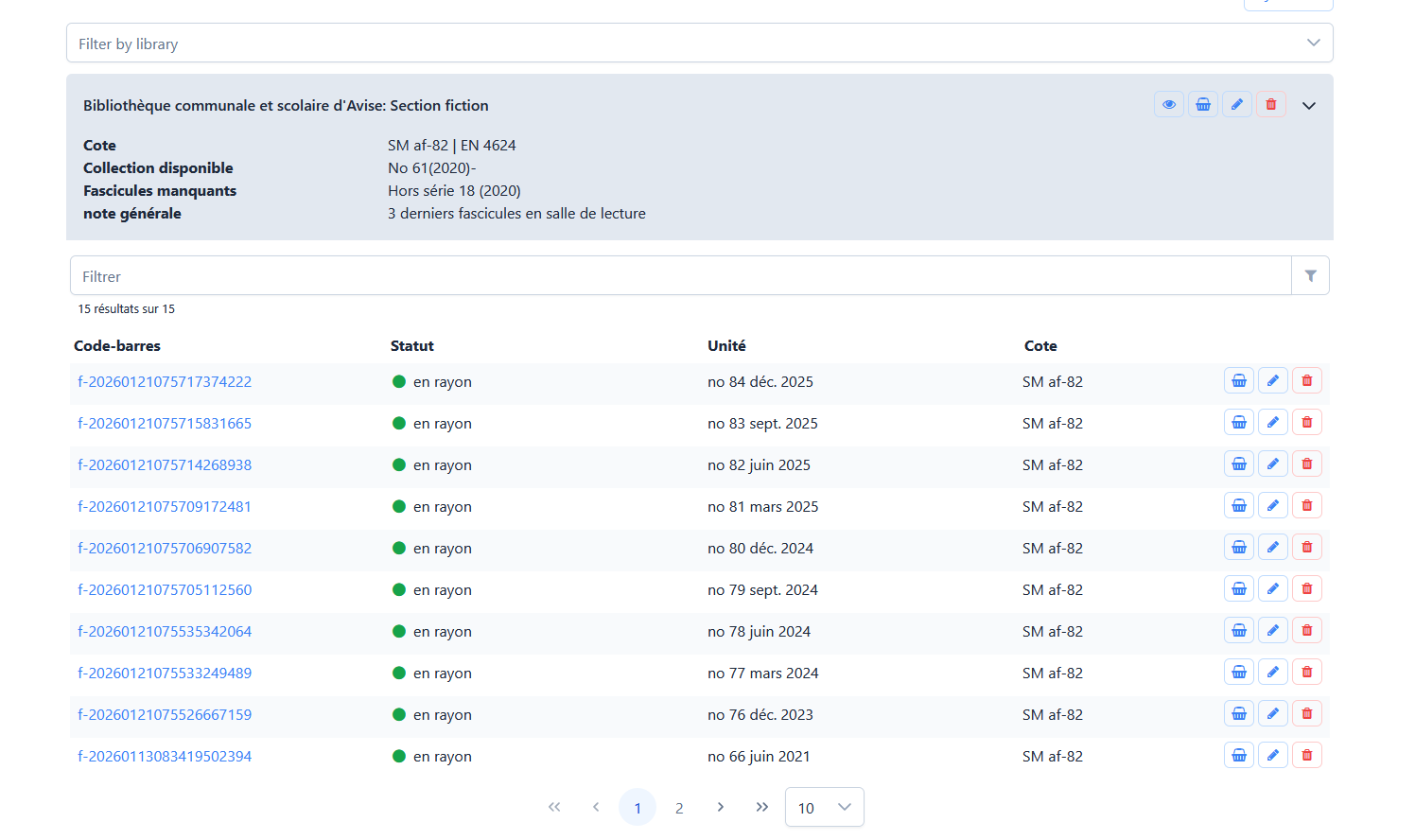Viewport: 1415px width, 840px height.
Task: Edit issue no 76 déc. 2023
Action: (x=1273, y=713)
